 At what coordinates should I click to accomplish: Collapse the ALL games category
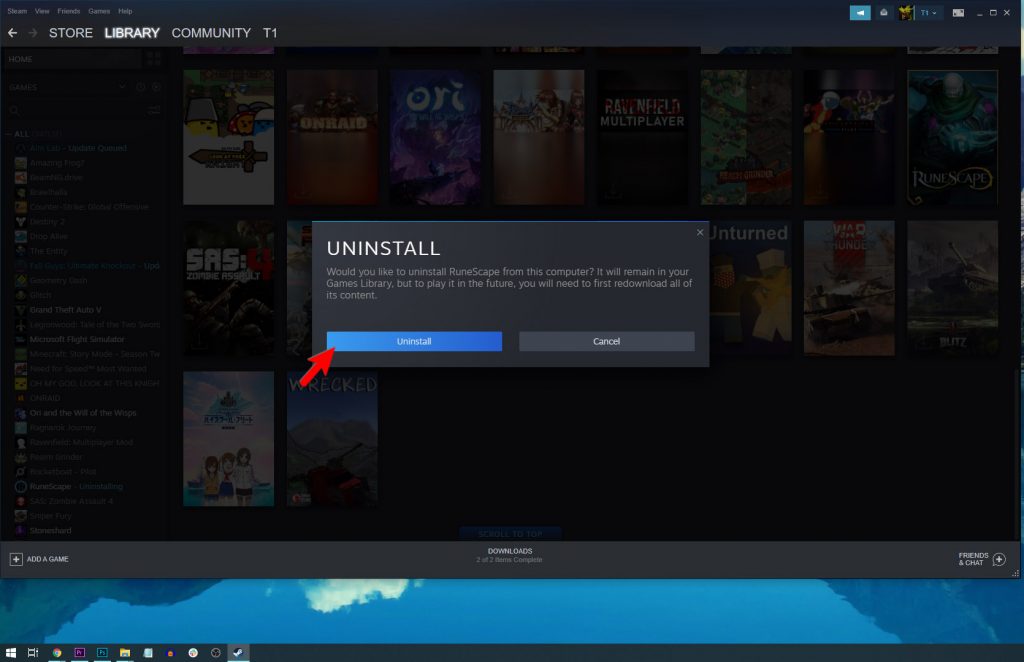click(x=8, y=134)
